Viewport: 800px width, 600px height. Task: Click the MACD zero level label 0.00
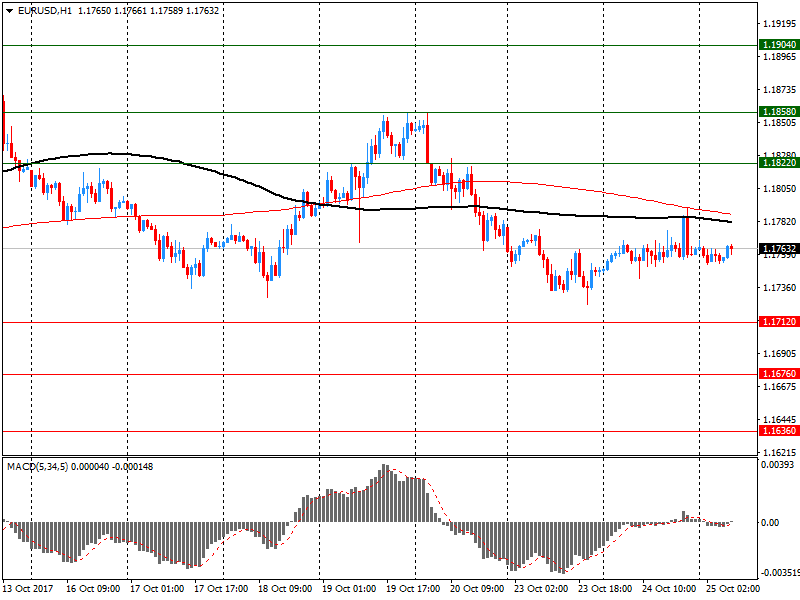pos(770,522)
